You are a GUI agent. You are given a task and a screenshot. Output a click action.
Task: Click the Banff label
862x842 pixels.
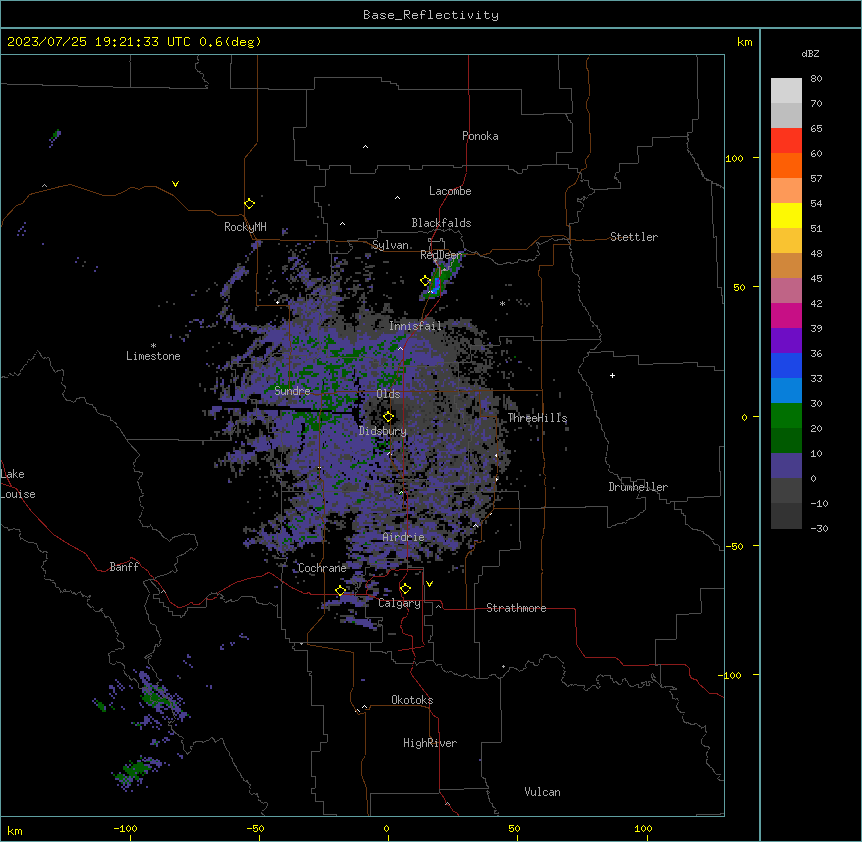[x=124, y=567]
